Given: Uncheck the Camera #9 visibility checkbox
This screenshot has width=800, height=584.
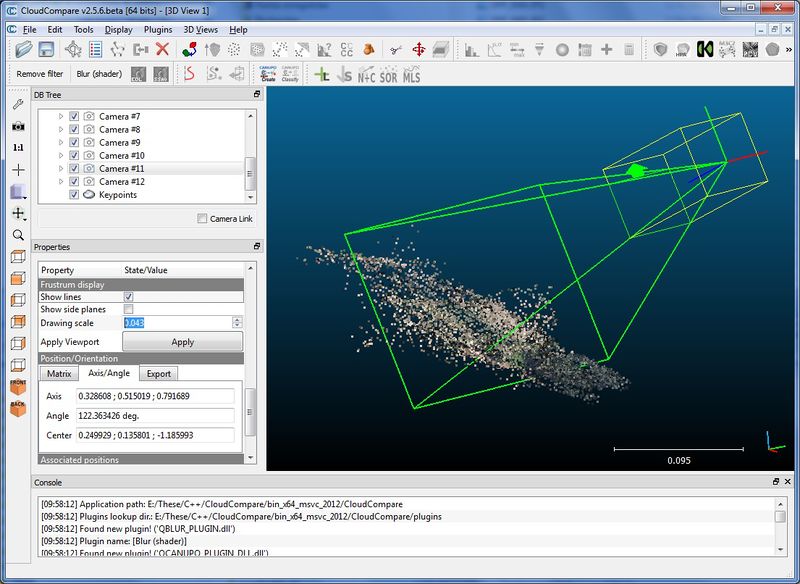Looking at the screenshot, I should tap(74, 142).
